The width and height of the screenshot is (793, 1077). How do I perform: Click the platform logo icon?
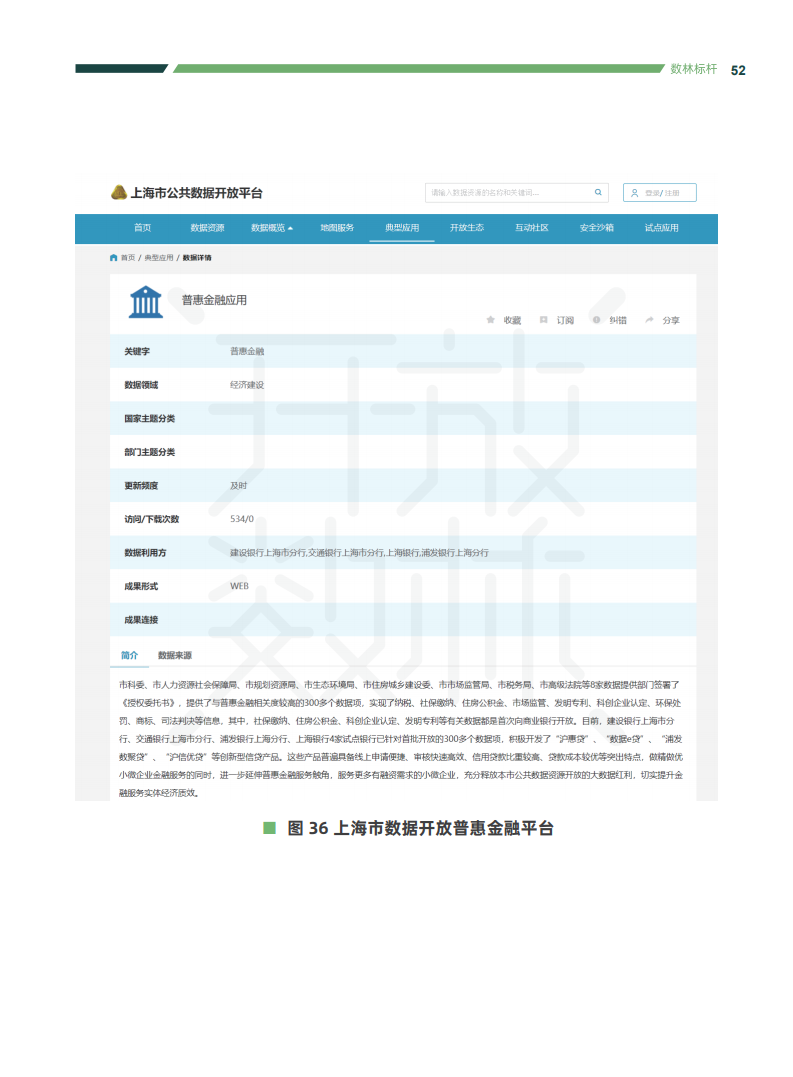tap(119, 193)
